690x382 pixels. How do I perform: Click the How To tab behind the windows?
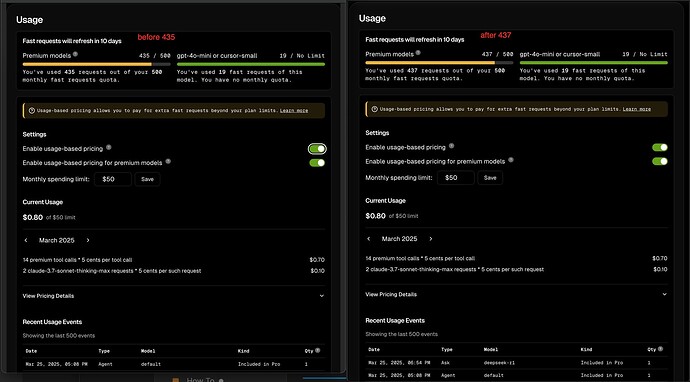pos(200,380)
